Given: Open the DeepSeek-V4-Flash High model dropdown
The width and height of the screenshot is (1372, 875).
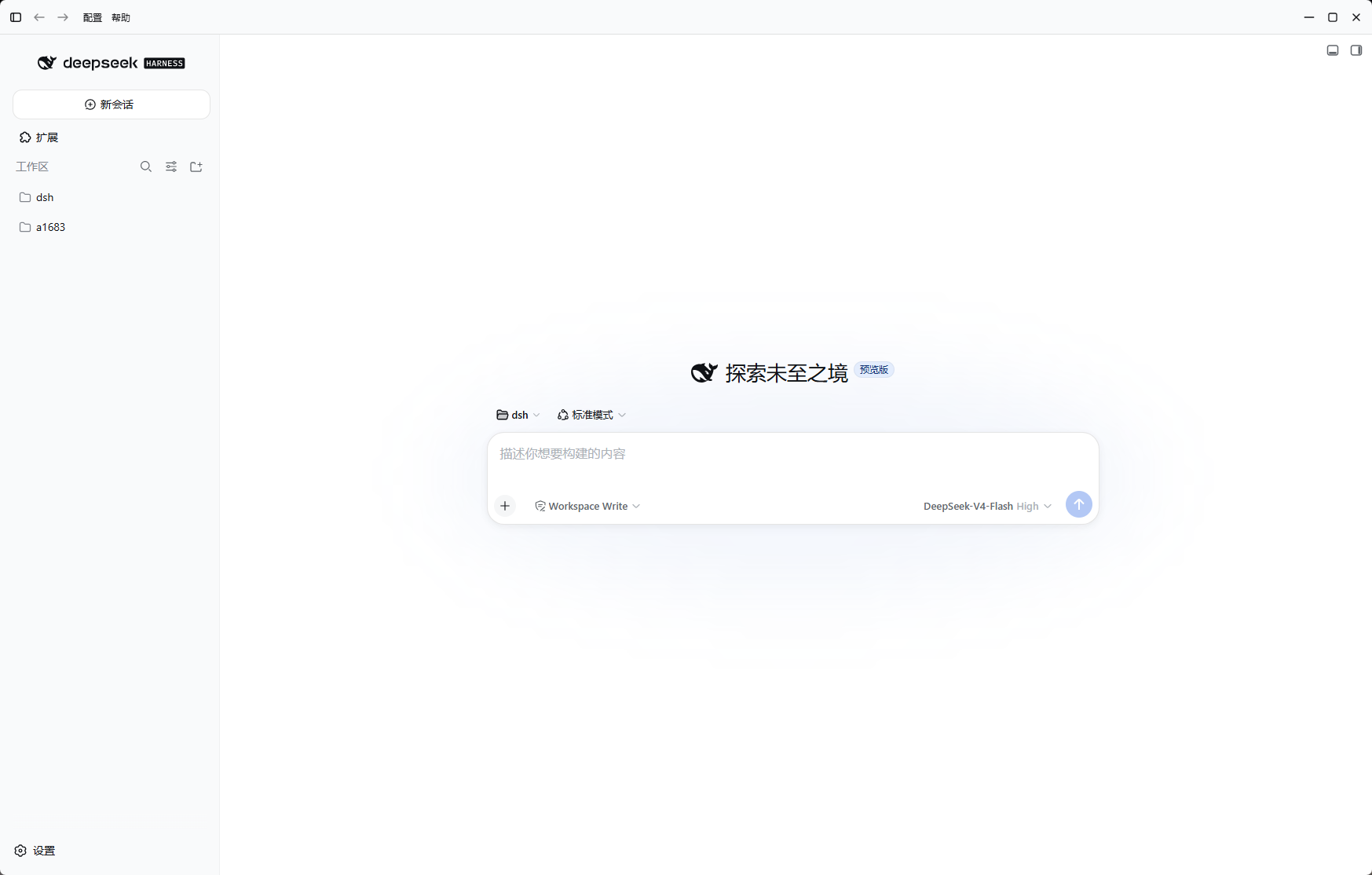Looking at the screenshot, I should pyautogui.click(x=987, y=507).
